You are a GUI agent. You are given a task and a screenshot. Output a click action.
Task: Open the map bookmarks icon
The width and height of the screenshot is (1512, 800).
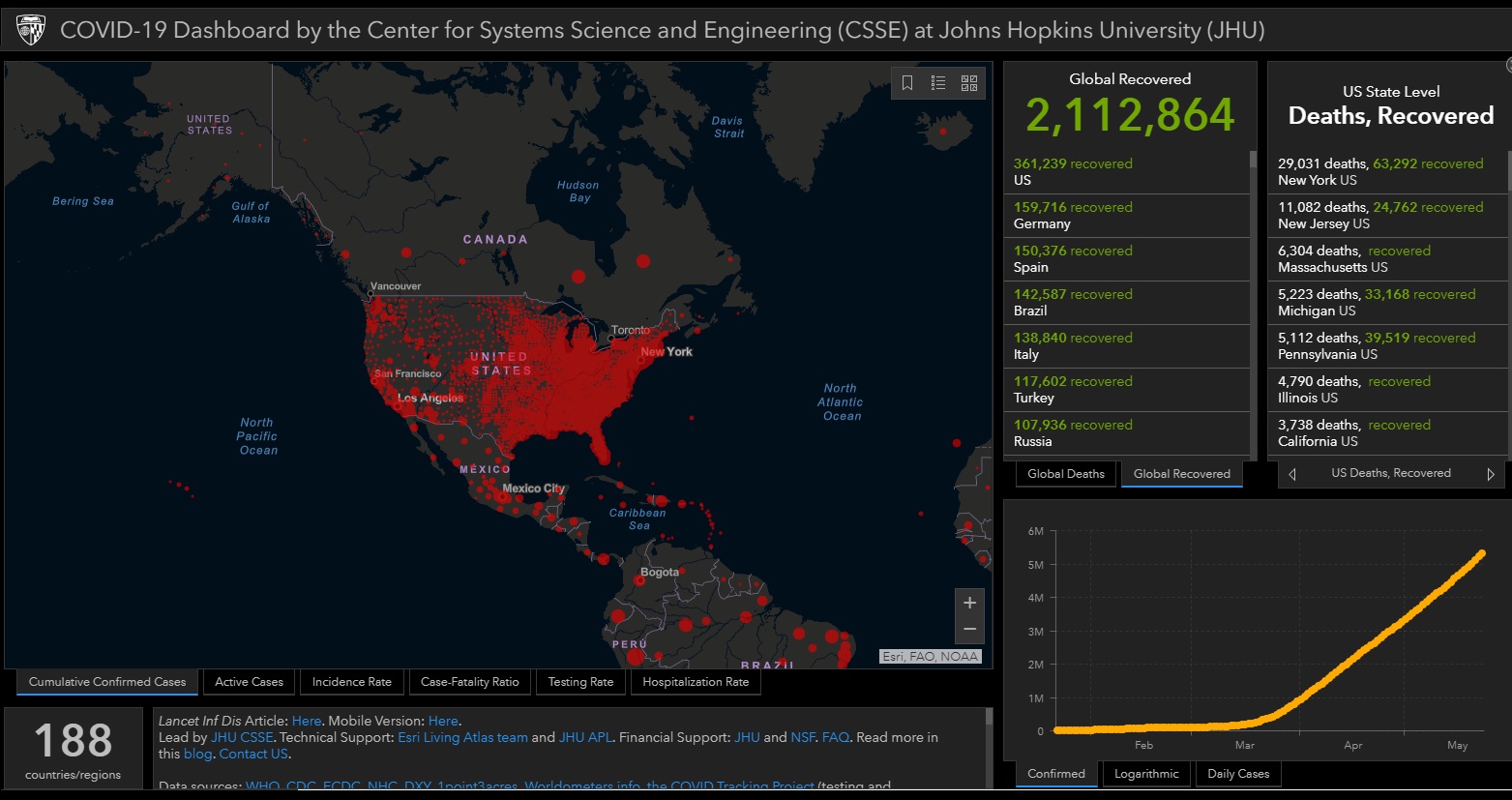coord(907,83)
